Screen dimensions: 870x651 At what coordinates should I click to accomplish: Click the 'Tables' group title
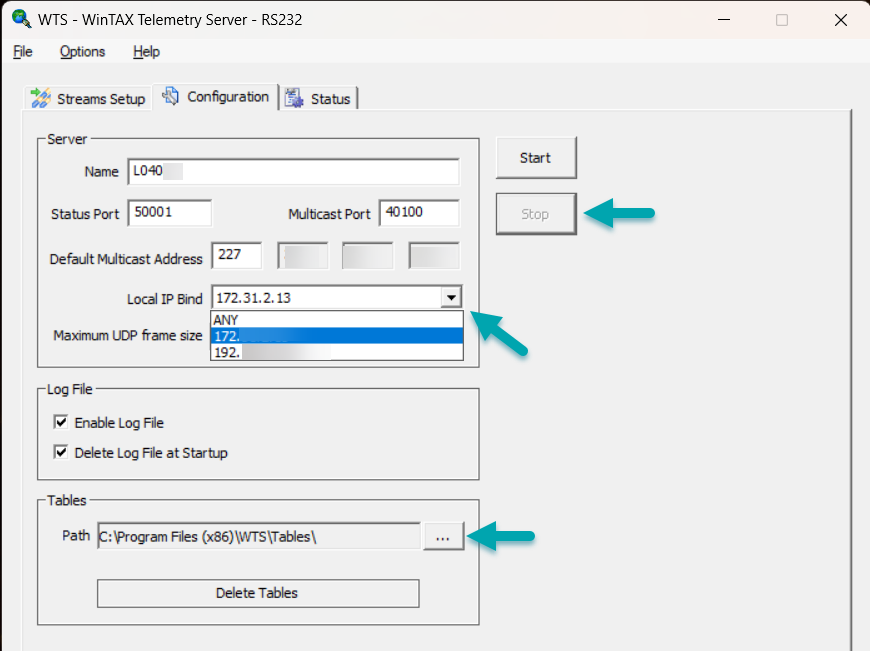(67, 501)
